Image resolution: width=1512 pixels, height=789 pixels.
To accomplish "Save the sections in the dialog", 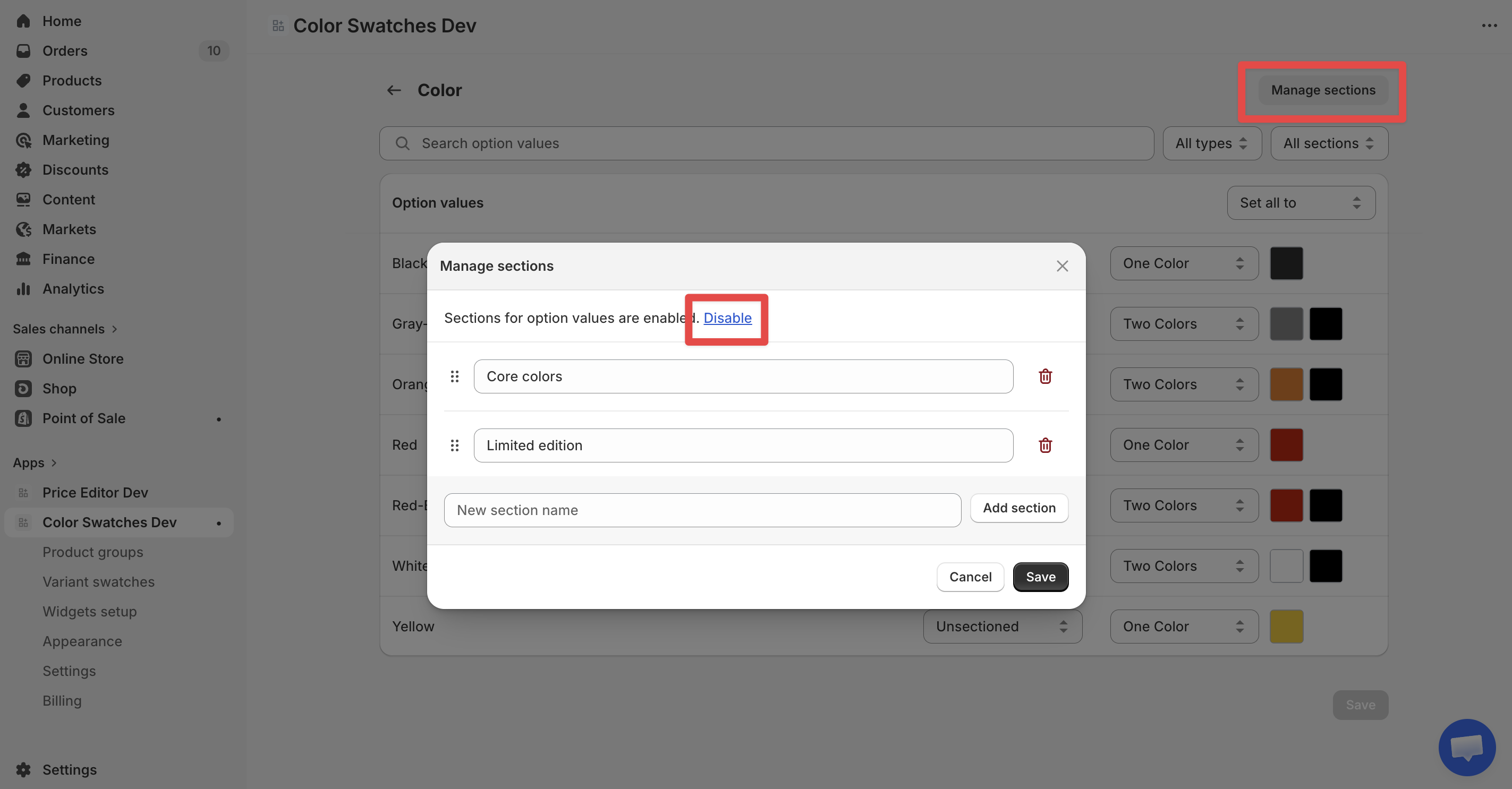I will (1040, 577).
